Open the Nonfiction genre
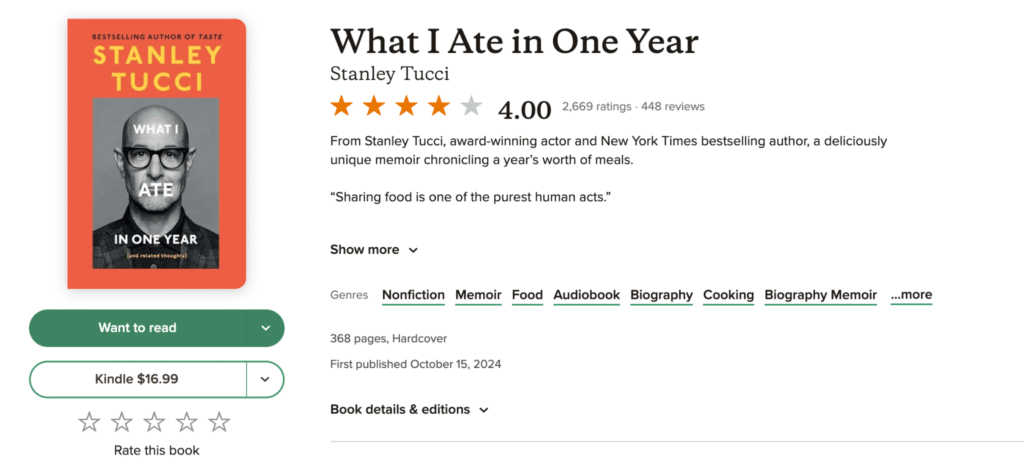This screenshot has width=1024, height=458. (413, 295)
